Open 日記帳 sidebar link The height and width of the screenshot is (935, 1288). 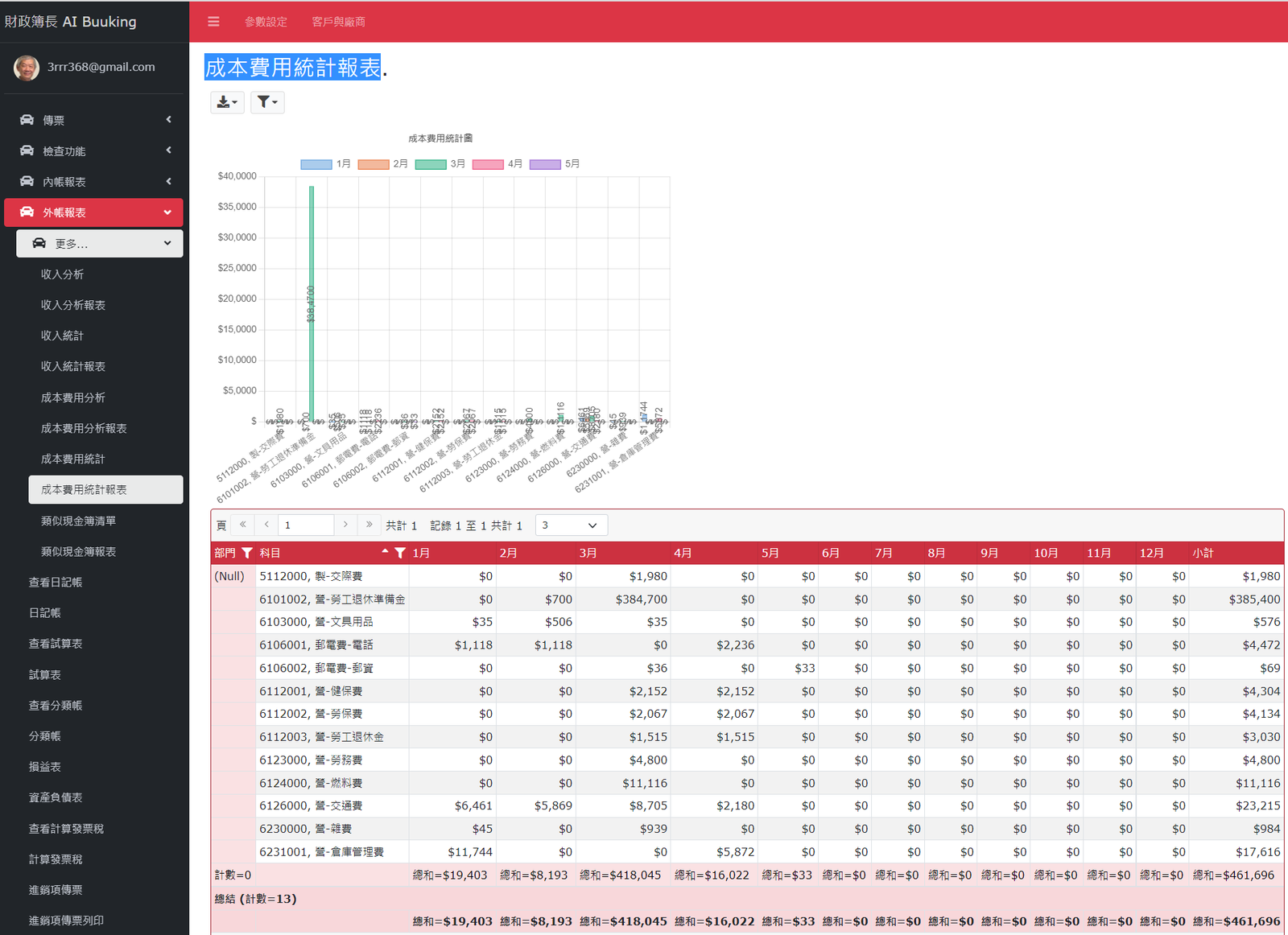[44, 613]
